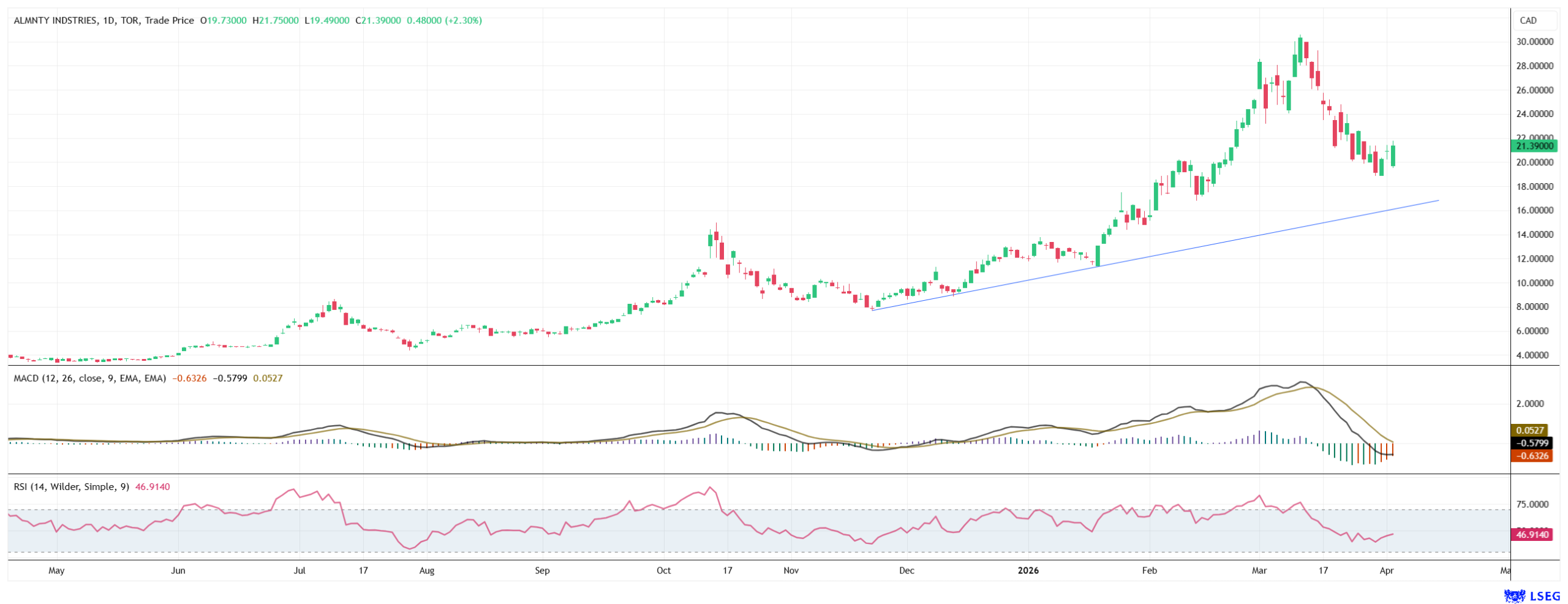Click the RSI (14, Wilder) legend label
Screen dimensions: 1568x604
[71, 486]
